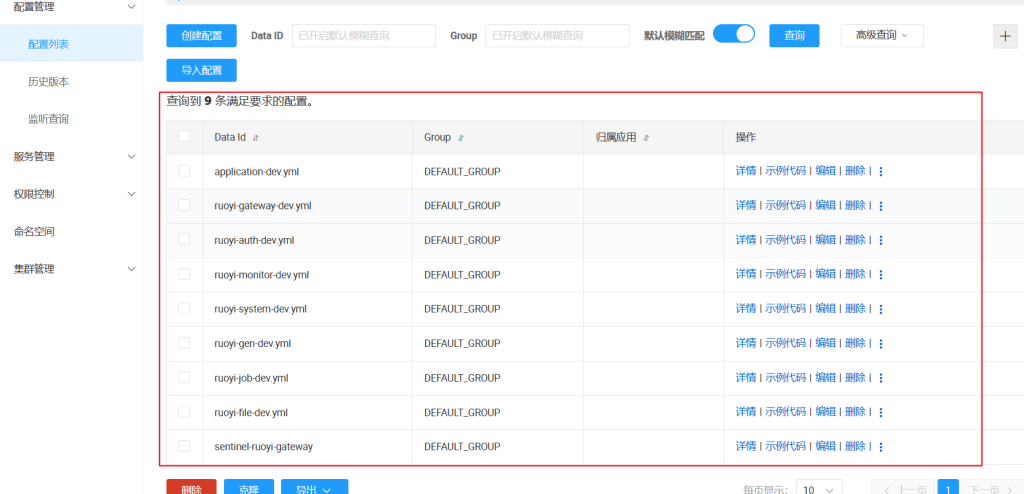Expand the 高级查询 dropdown
The height and width of the screenshot is (494, 1024).
(x=881, y=35)
